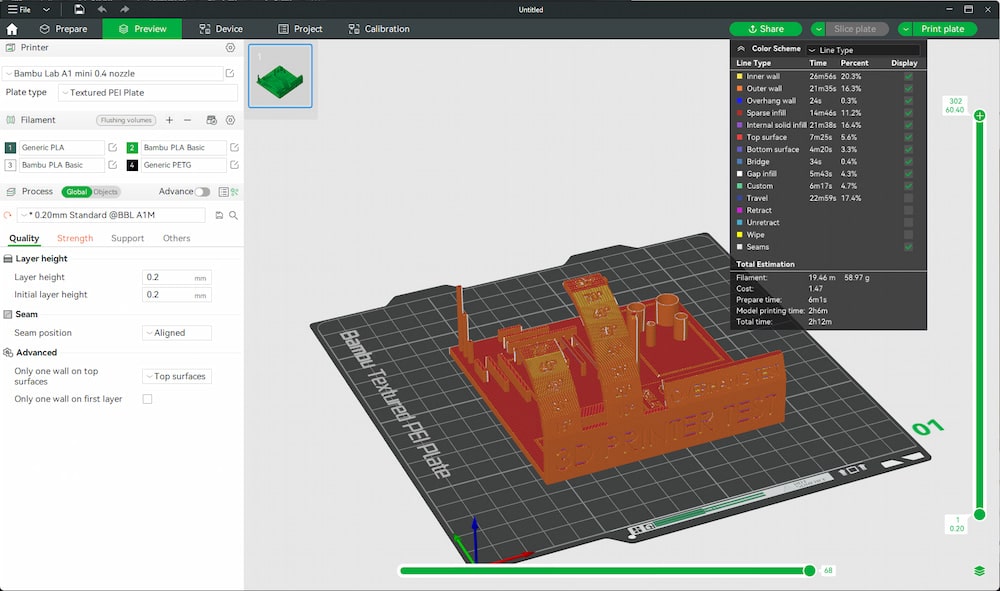Search process settings magnifier icon
1000x591 pixels.
tap(233, 215)
